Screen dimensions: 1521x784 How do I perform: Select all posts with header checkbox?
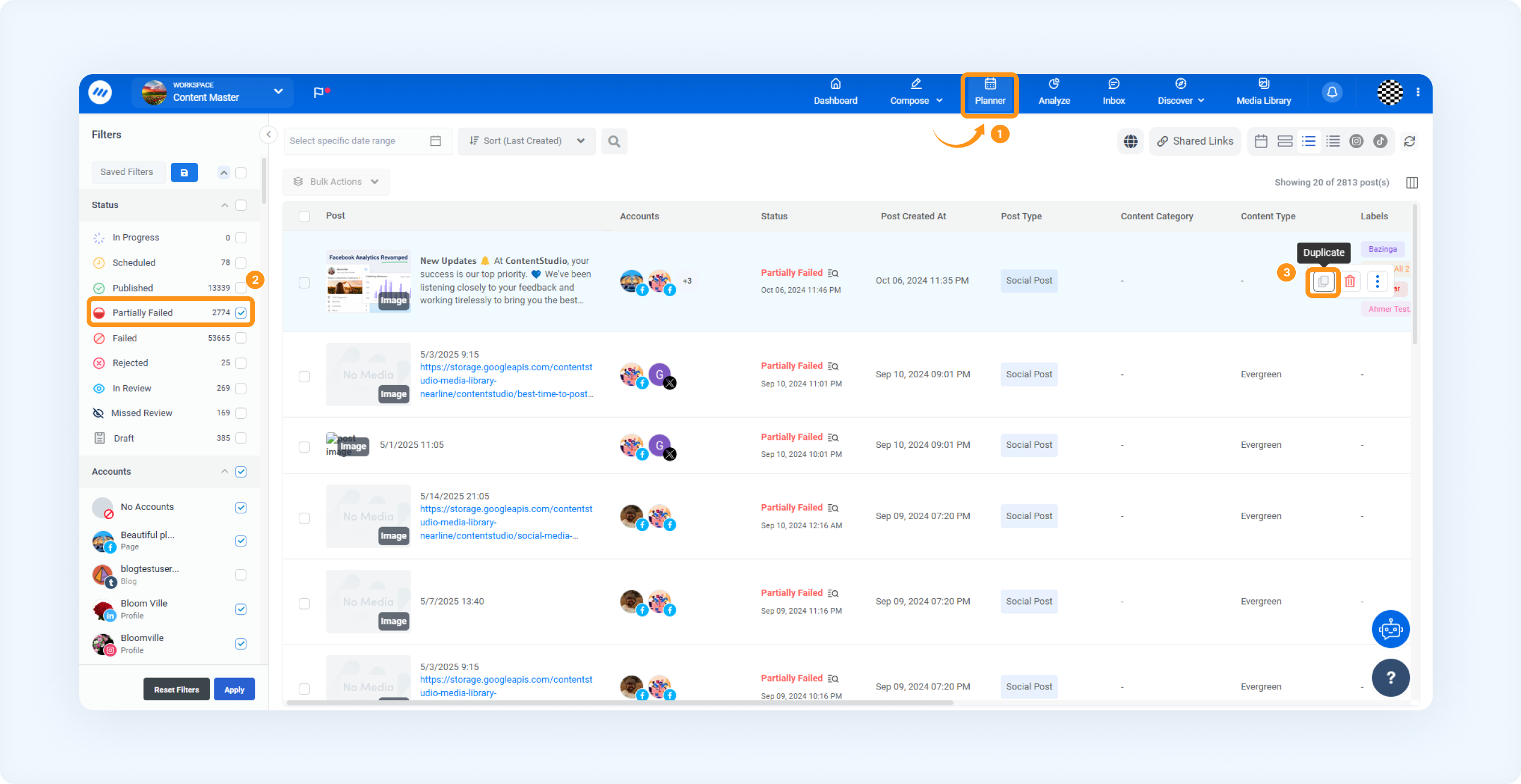[304, 217]
